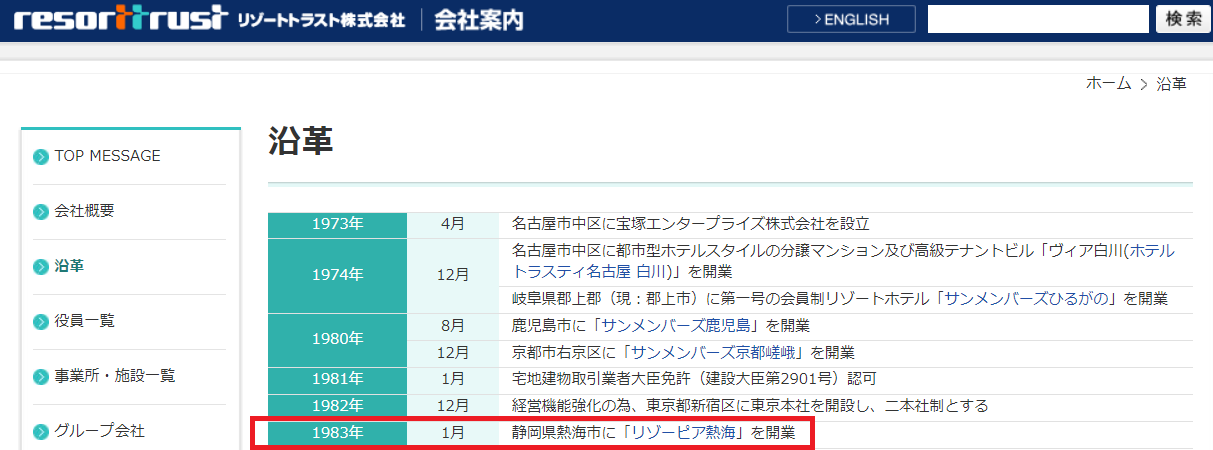Image resolution: width=1213 pixels, height=450 pixels.
Task: Click arrow icon beside 役員一覧
Action: (41, 322)
